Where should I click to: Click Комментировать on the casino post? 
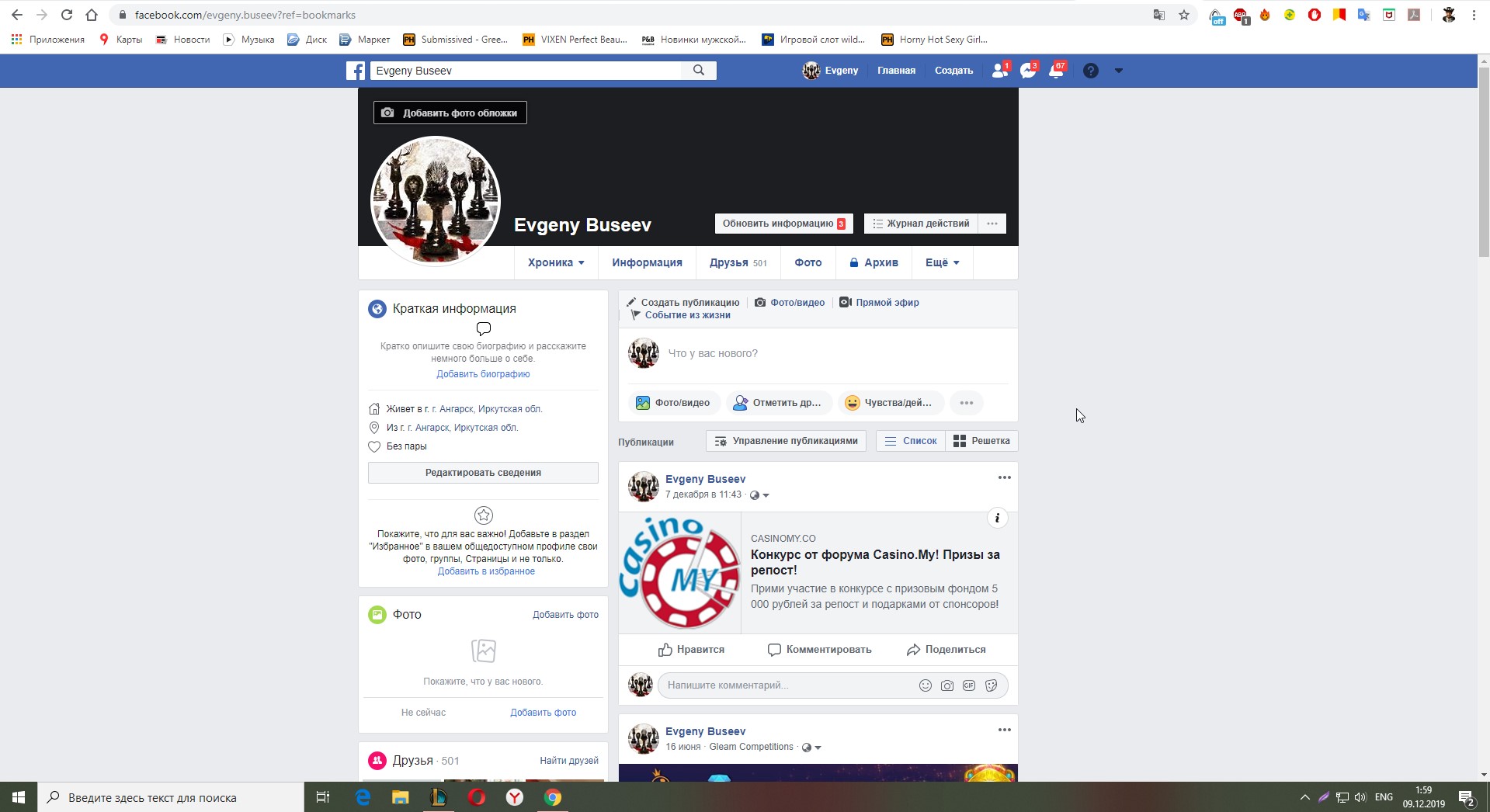click(x=819, y=650)
